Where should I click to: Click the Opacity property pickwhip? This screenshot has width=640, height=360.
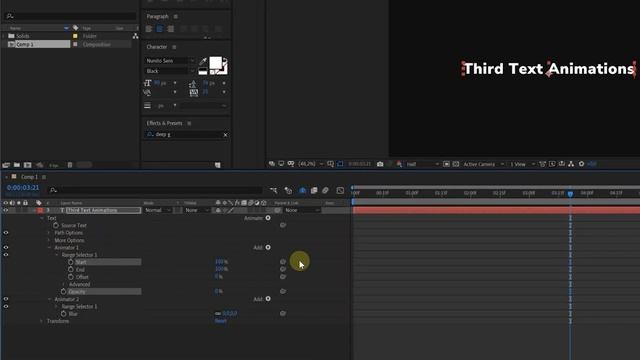pos(283,291)
